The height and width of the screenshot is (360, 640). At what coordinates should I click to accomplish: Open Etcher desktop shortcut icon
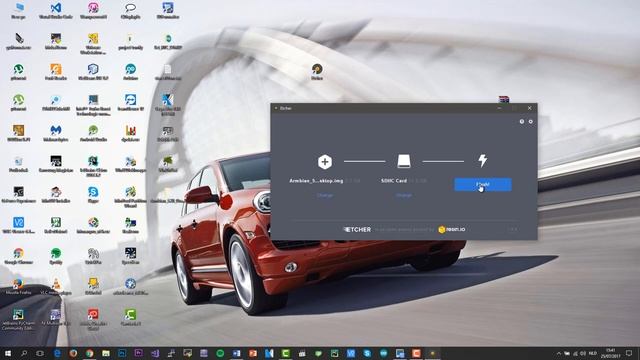pyautogui.click(x=317, y=71)
